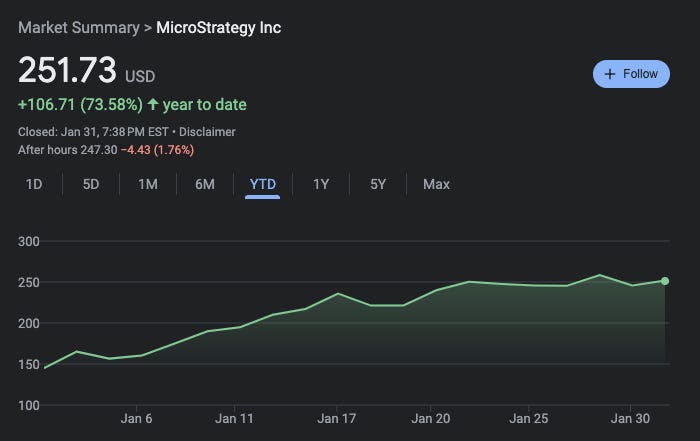This screenshot has height=441, width=700.
Task: Click the year to date label
Action: (204, 104)
